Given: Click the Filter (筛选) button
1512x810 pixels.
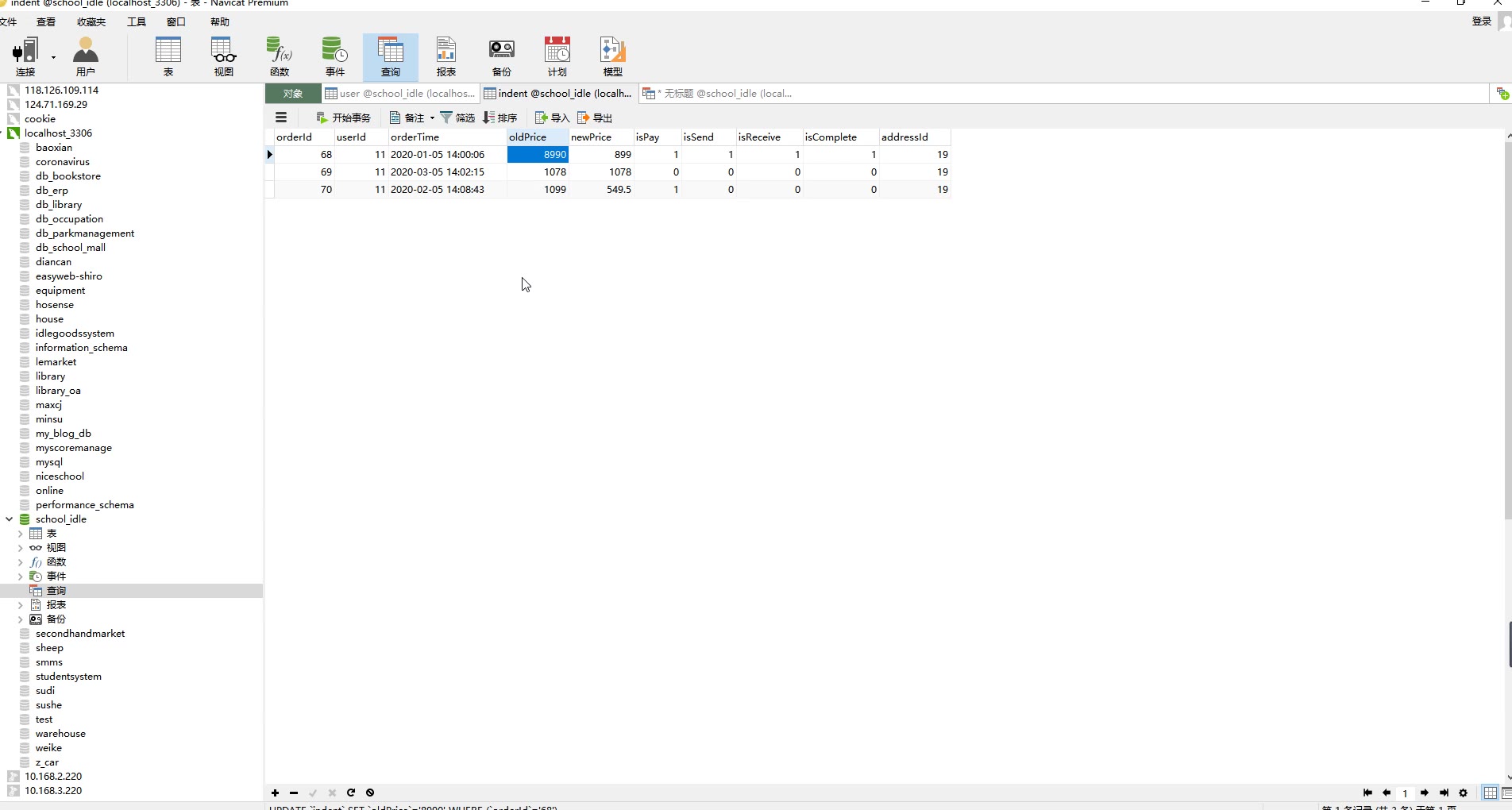Looking at the screenshot, I should [457, 118].
